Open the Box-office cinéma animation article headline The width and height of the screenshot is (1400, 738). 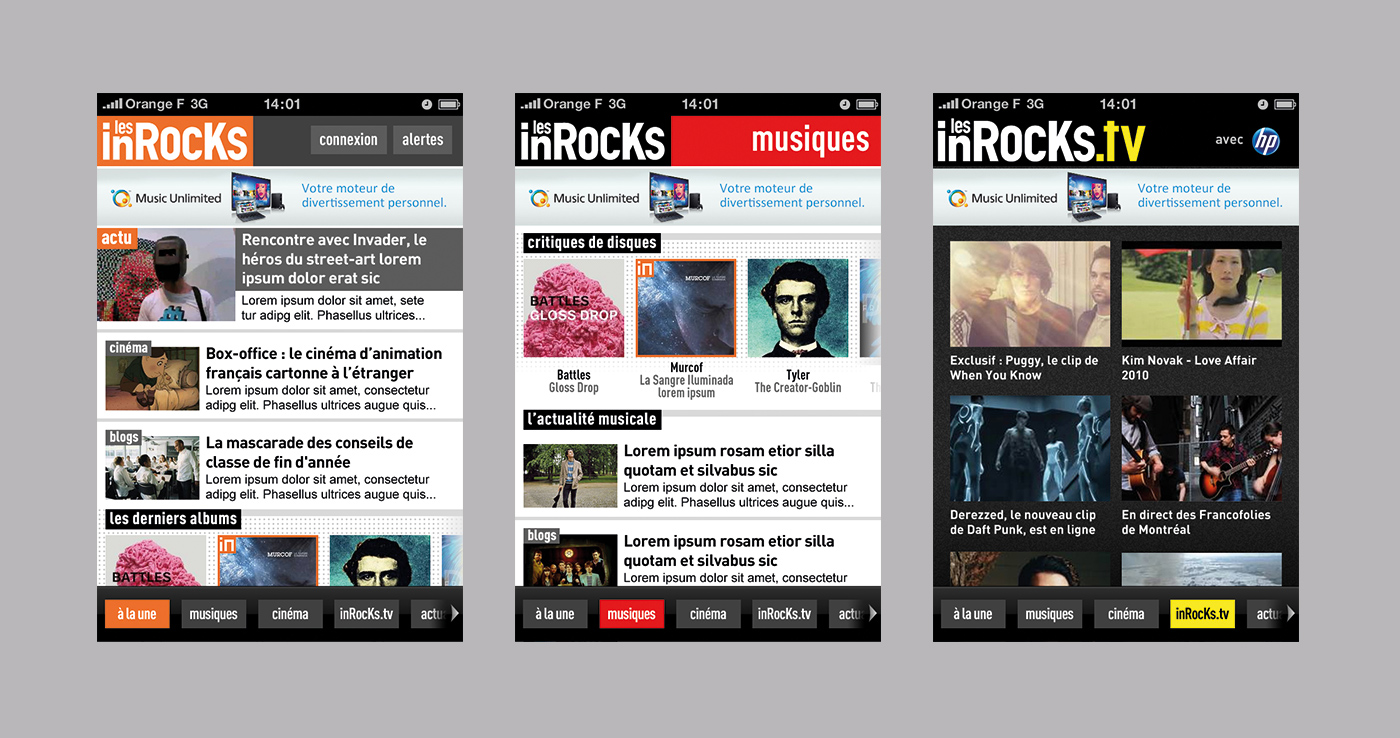click(x=324, y=363)
